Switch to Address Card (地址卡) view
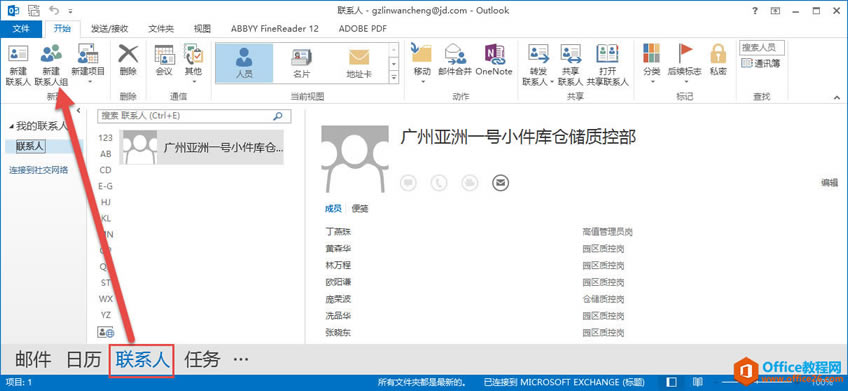848x391 pixels. (x=359, y=63)
